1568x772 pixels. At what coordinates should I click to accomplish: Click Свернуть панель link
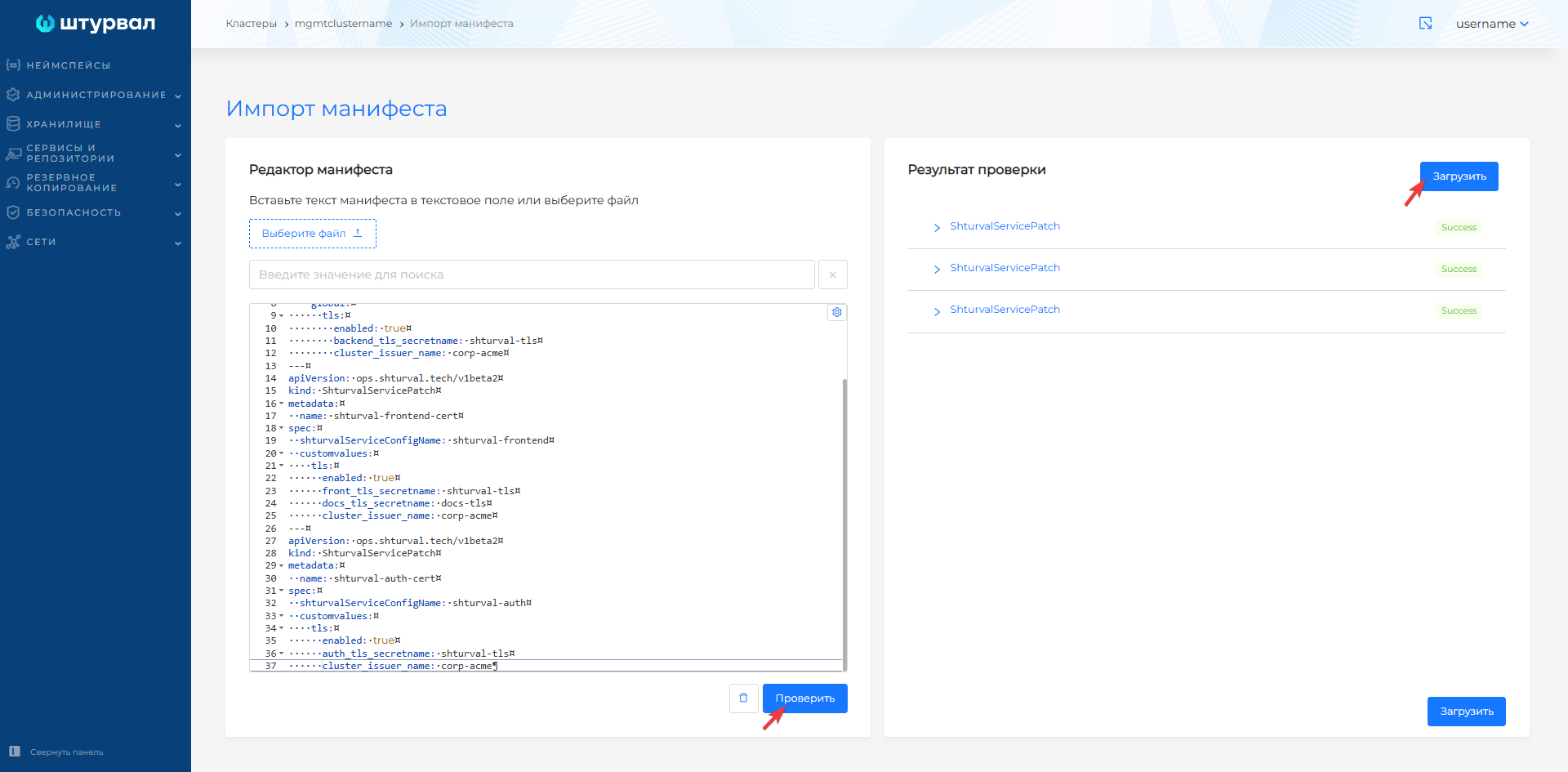point(67,752)
